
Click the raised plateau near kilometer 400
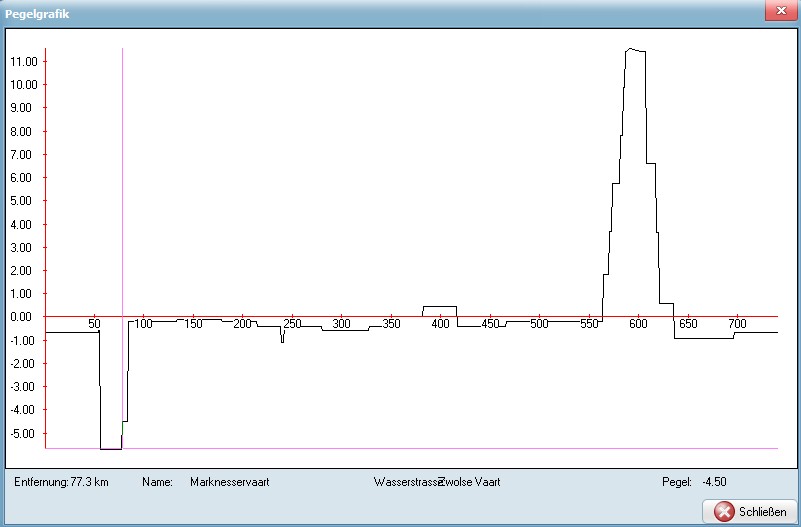[439, 306]
